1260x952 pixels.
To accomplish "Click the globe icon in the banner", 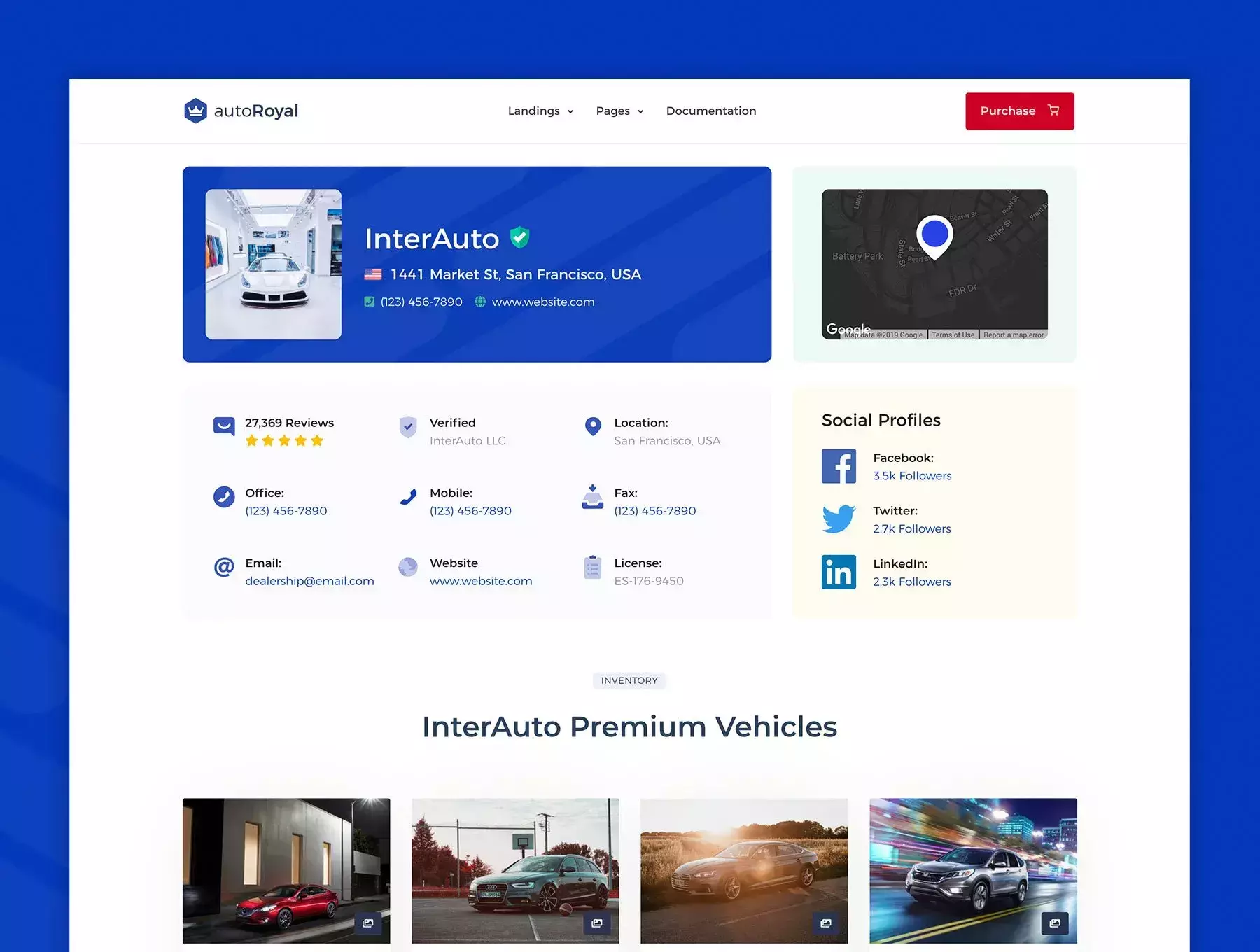I will 480,302.
